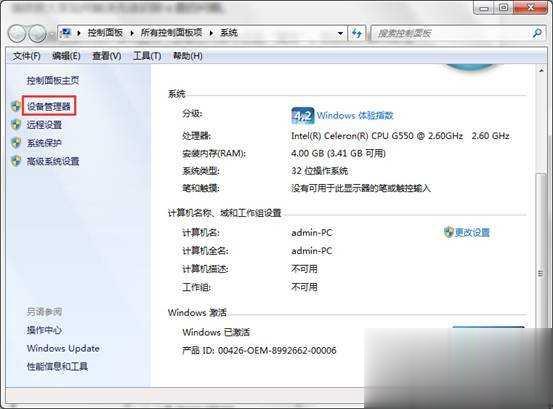Image resolution: width=553 pixels, height=409 pixels.
Task: Open 设备管理器 device manager link
Action: 49,106
